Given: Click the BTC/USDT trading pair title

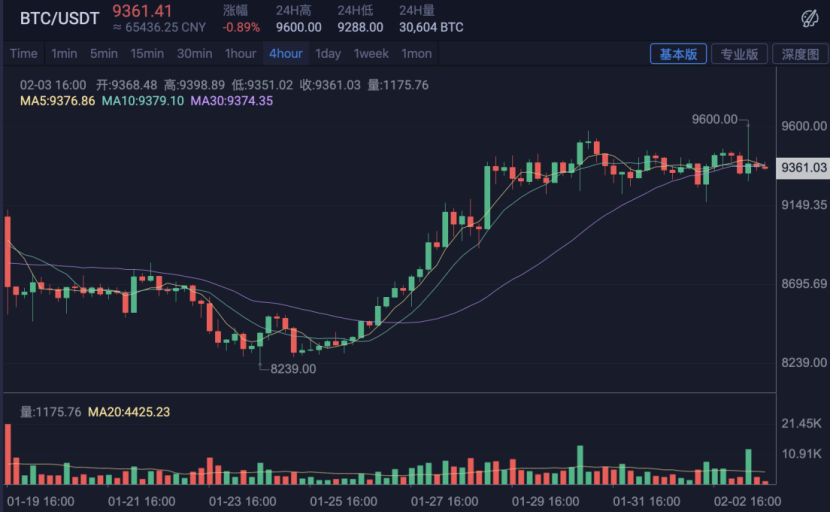Looking at the screenshot, I should 60,18.
